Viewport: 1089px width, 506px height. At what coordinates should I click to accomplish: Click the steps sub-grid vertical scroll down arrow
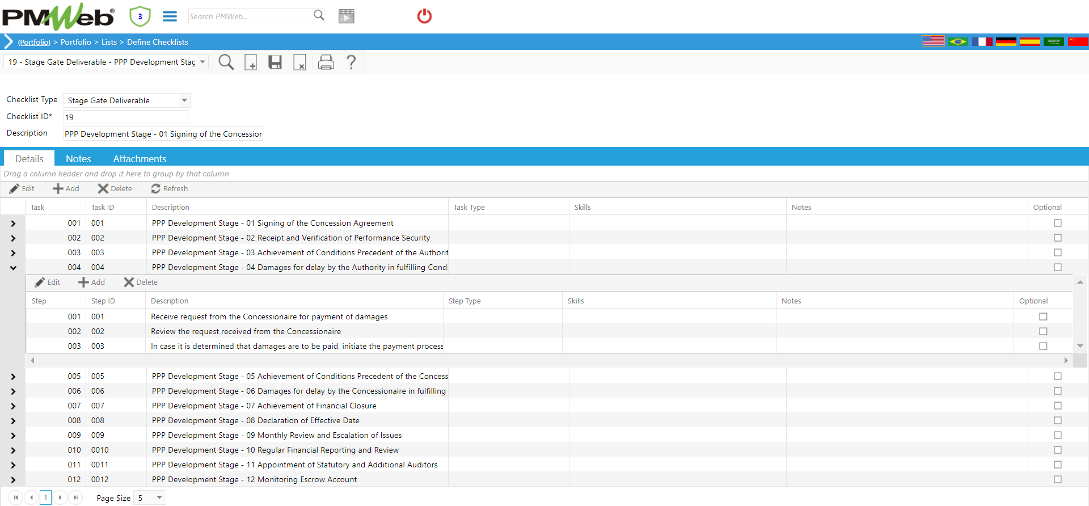(1079, 345)
